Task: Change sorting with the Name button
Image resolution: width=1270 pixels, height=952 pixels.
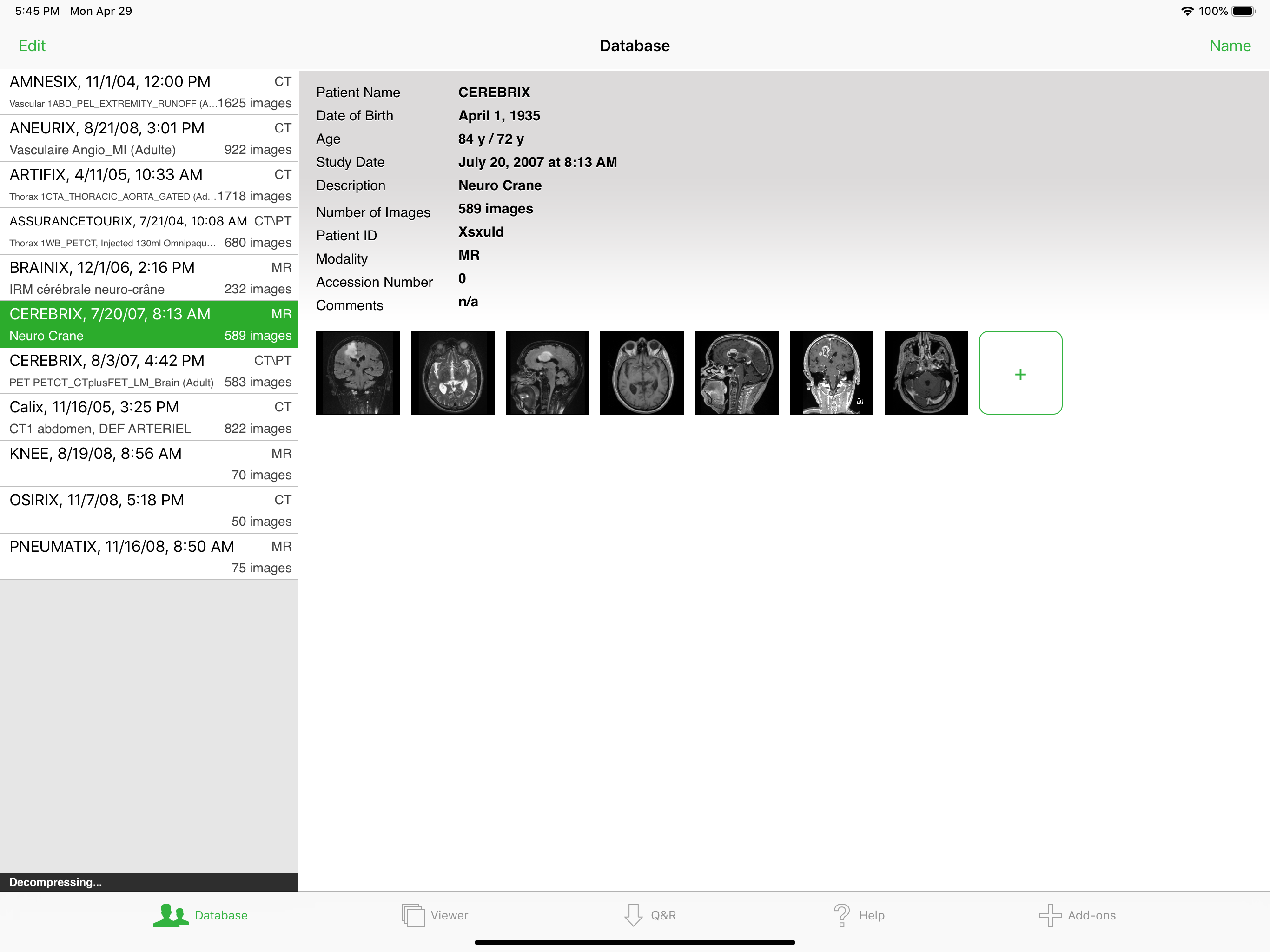Action: click(x=1229, y=46)
